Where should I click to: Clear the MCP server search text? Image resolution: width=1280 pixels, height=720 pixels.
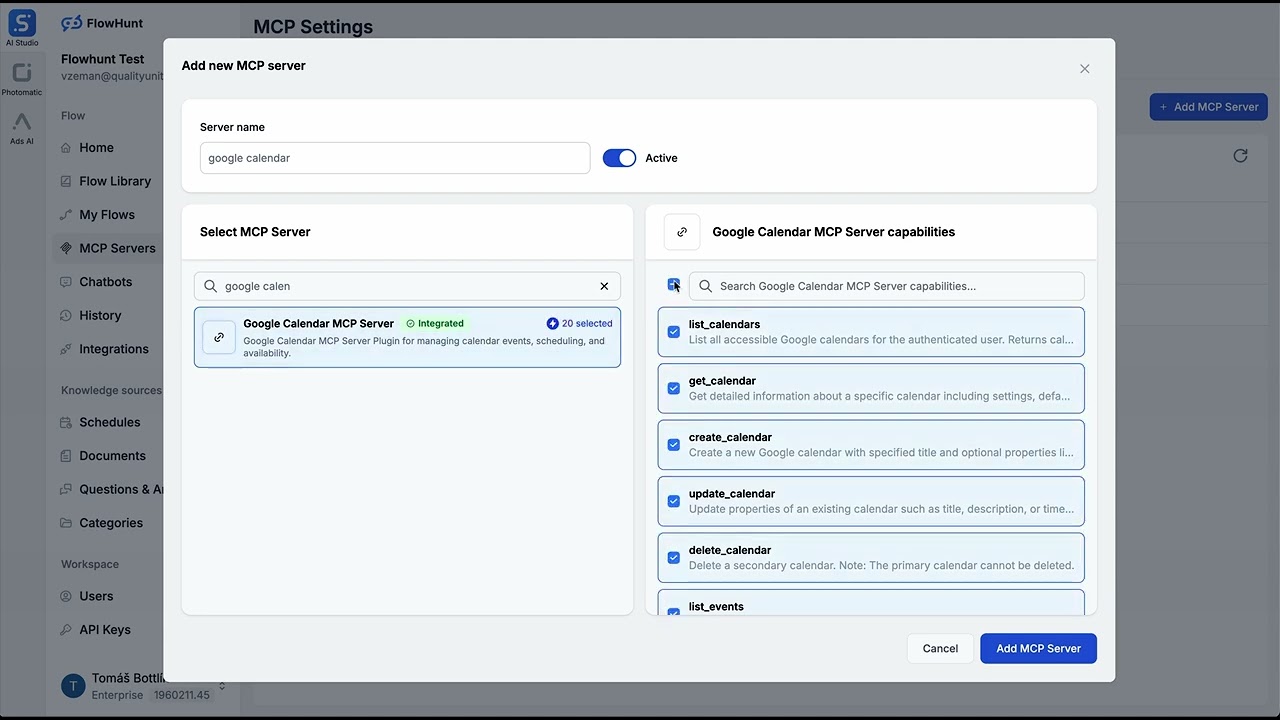point(604,286)
